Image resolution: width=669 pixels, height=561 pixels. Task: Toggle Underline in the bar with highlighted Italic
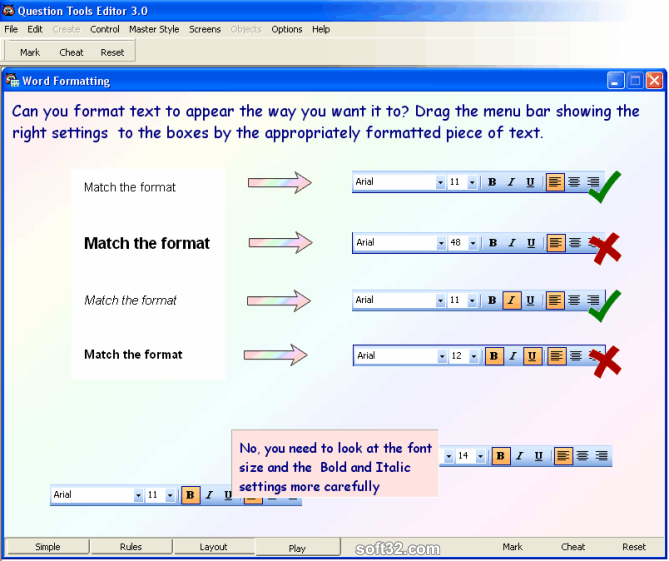click(x=530, y=300)
